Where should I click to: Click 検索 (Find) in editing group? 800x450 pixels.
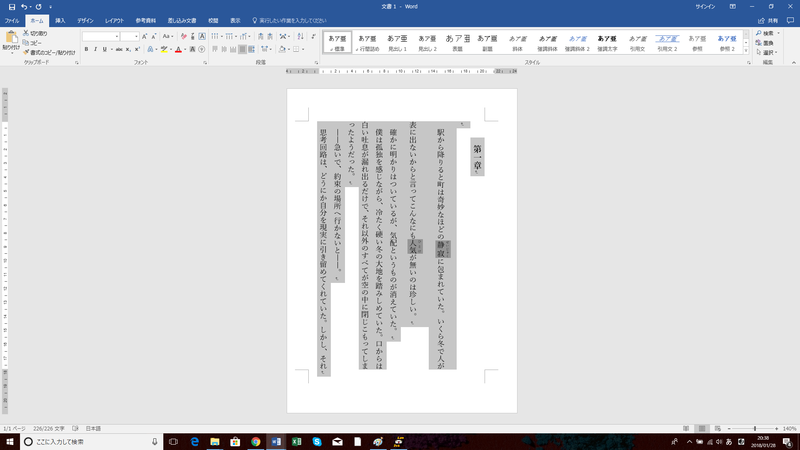pyautogui.click(x=767, y=33)
